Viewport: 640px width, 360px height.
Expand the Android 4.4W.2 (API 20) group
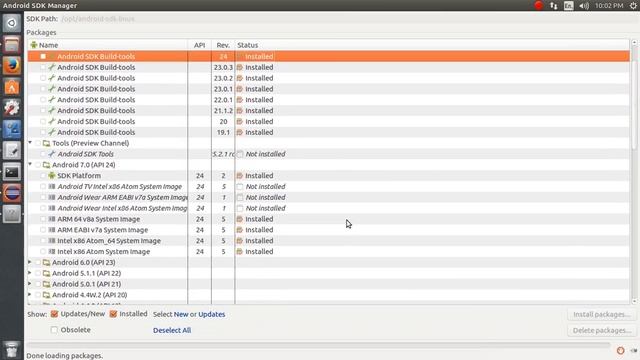click(30, 295)
